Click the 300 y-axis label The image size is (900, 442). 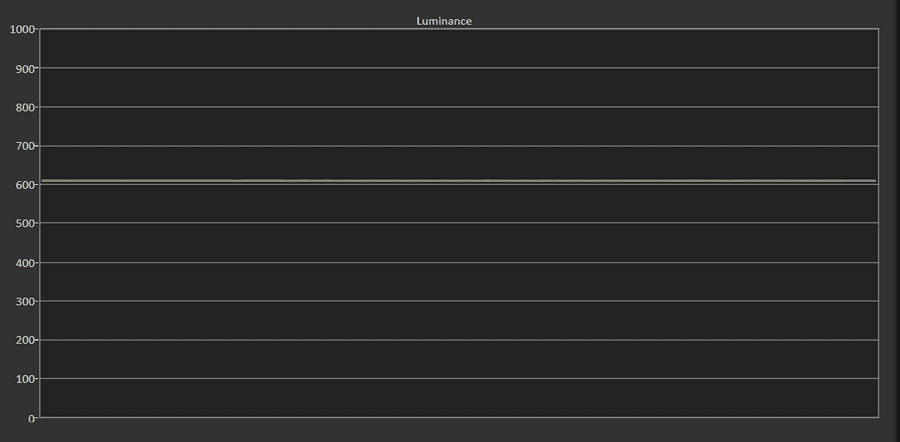click(x=26, y=301)
